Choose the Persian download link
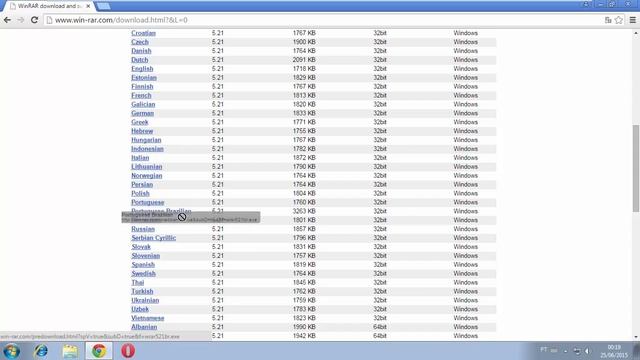640x360 pixels. [x=142, y=184]
